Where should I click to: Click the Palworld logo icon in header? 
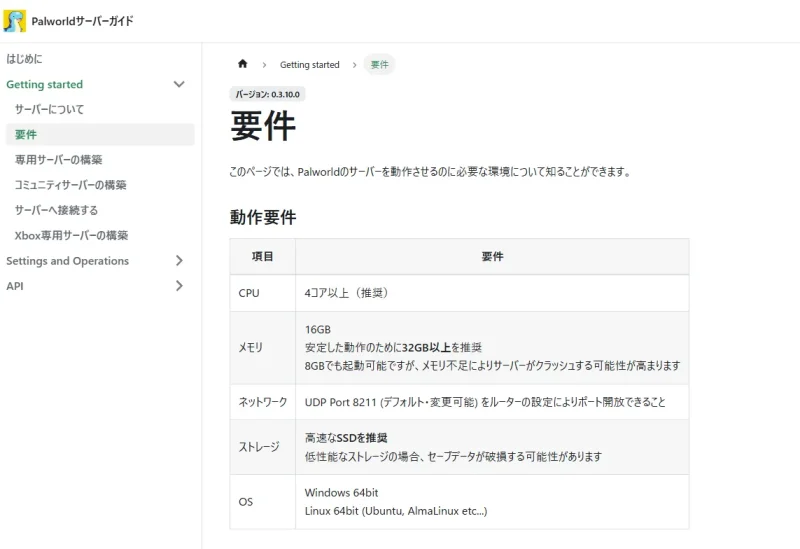click(x=14, y=21)
